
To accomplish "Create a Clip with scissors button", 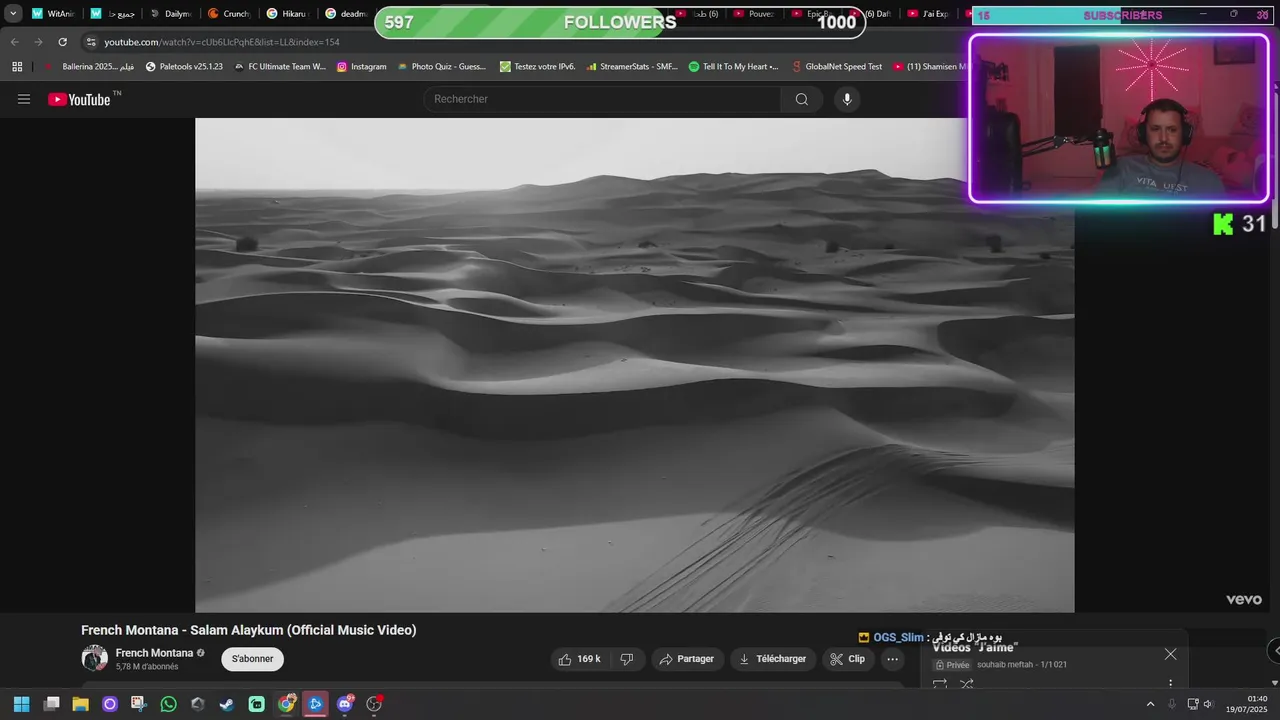I will [x=847, y=659].
